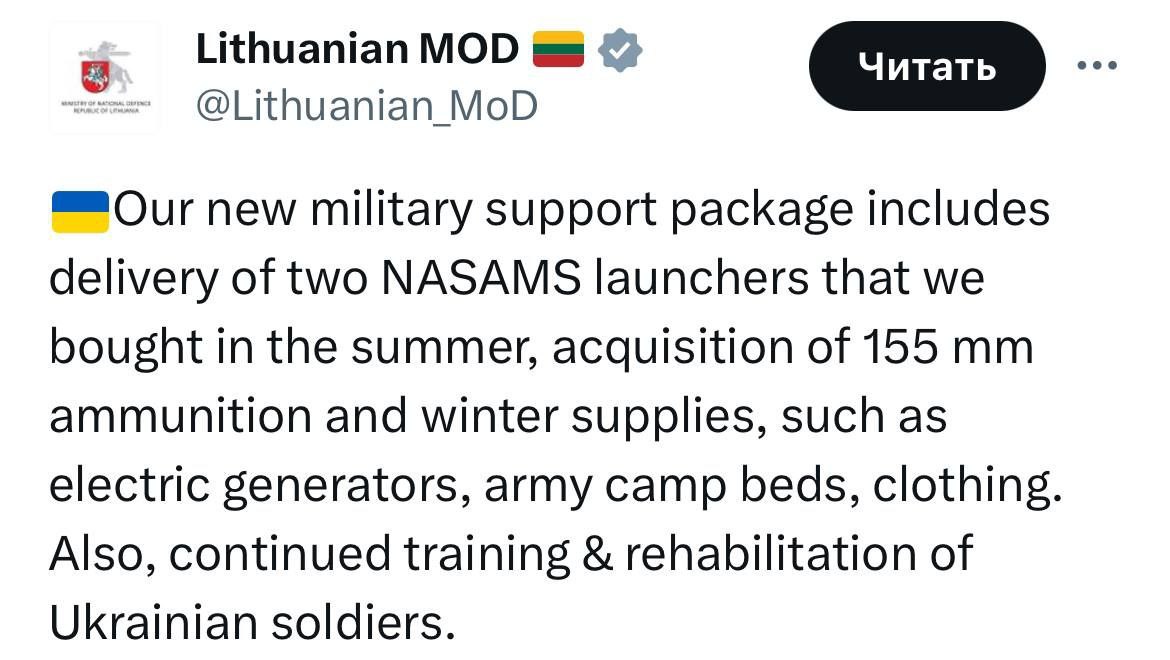Viewport: 1170px width, 660px height.
Task: Click the word NASAMS in the tweet
Action: pos(481,279)
